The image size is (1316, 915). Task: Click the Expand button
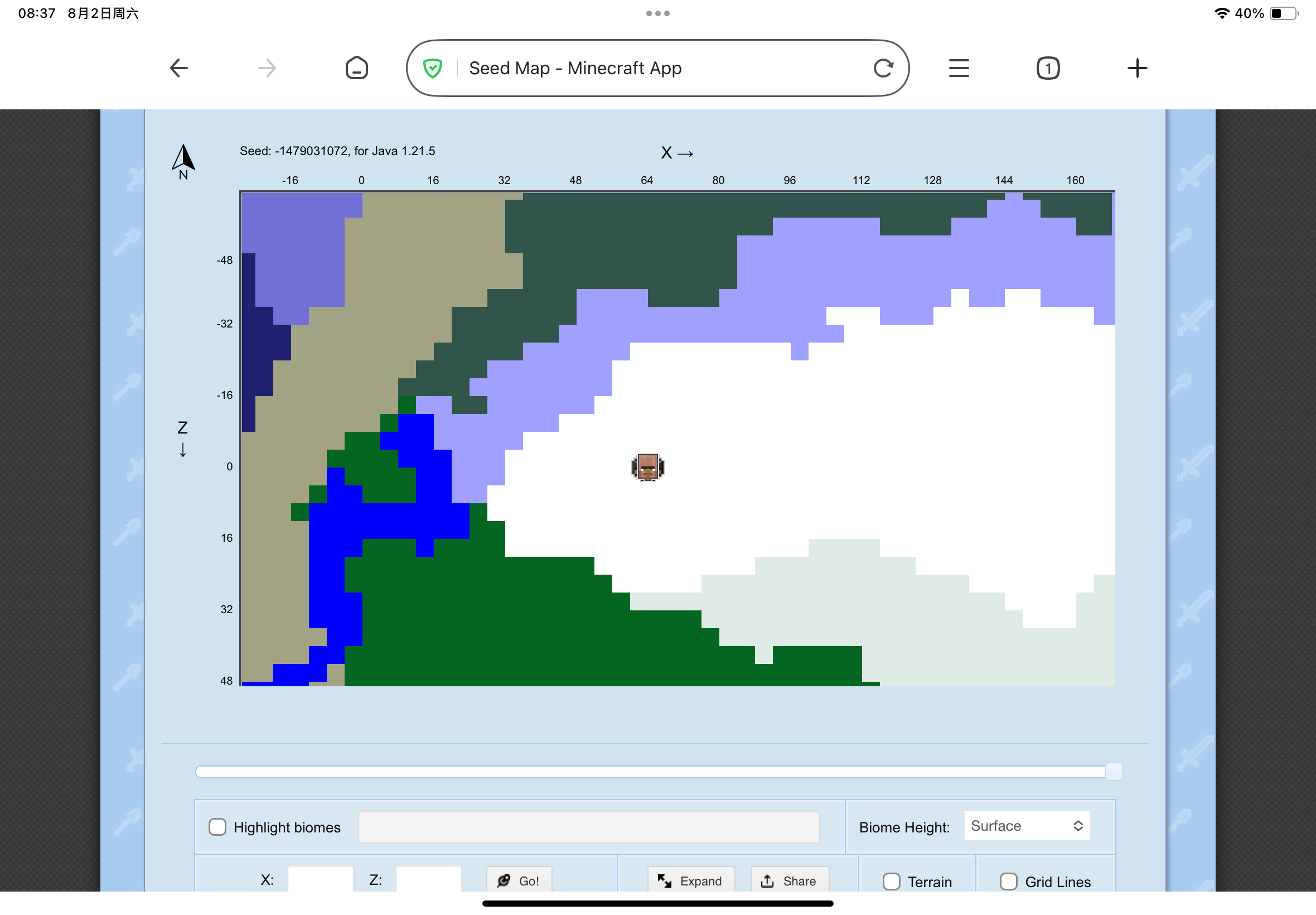691,880
